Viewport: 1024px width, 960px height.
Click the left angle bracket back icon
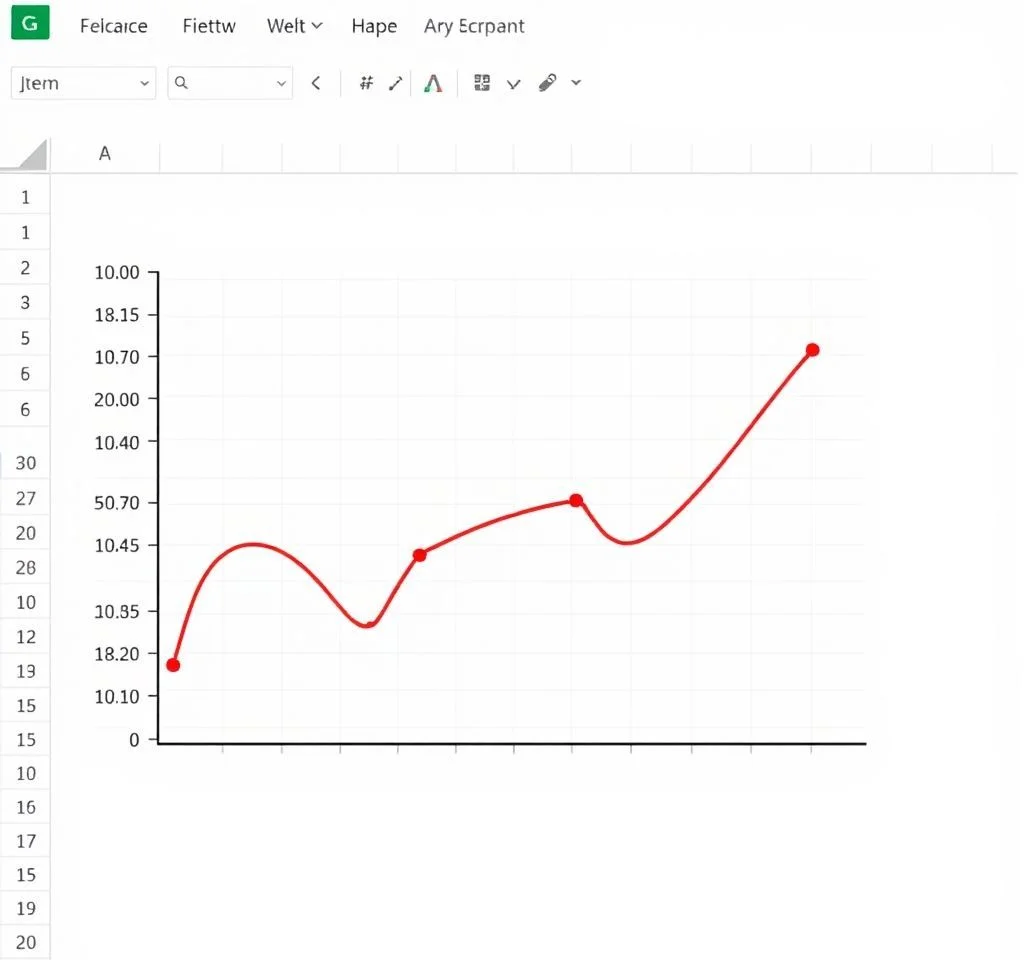click(316, 84)
